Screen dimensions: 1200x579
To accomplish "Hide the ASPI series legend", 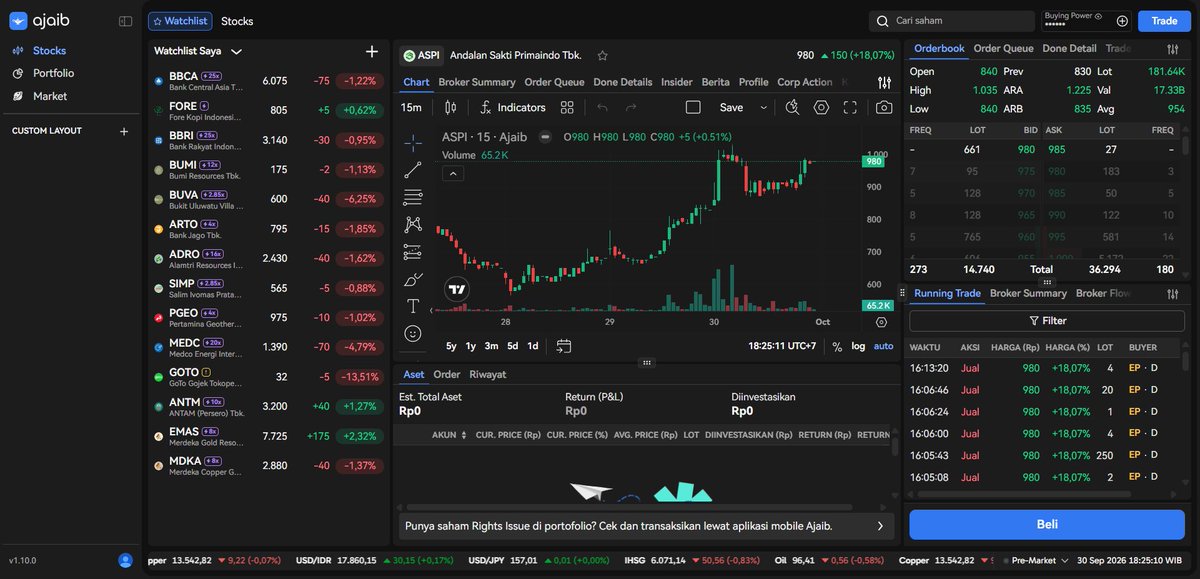I will point(545,137).
